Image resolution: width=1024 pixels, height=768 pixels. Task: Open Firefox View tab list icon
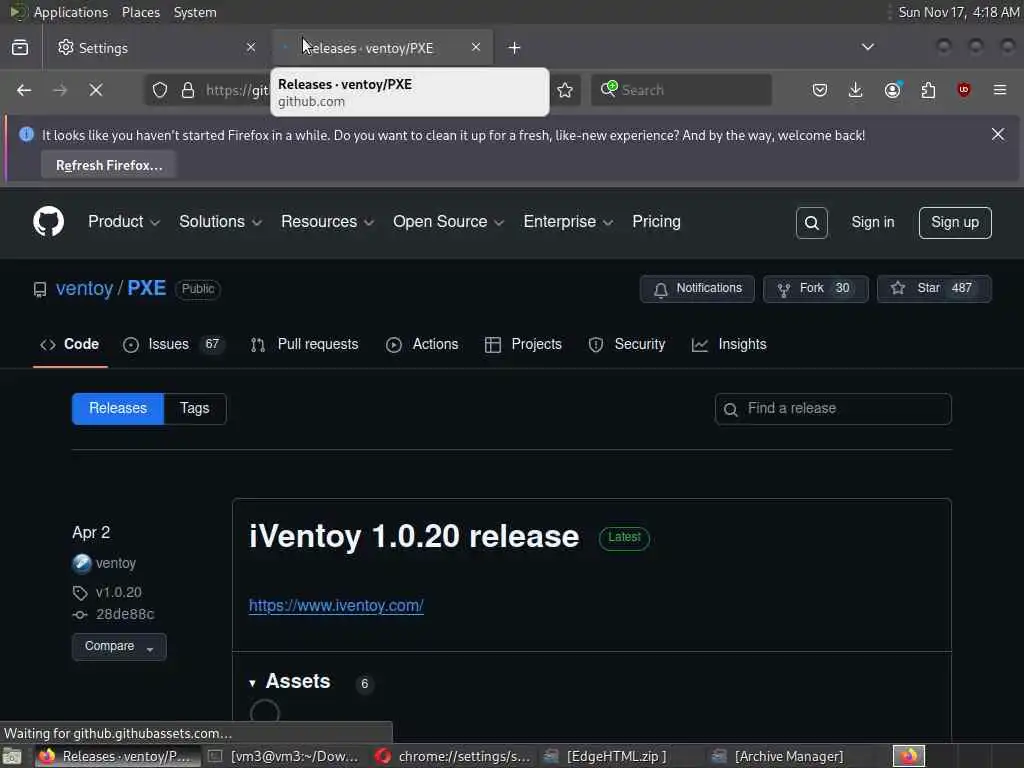pos(20,48)
